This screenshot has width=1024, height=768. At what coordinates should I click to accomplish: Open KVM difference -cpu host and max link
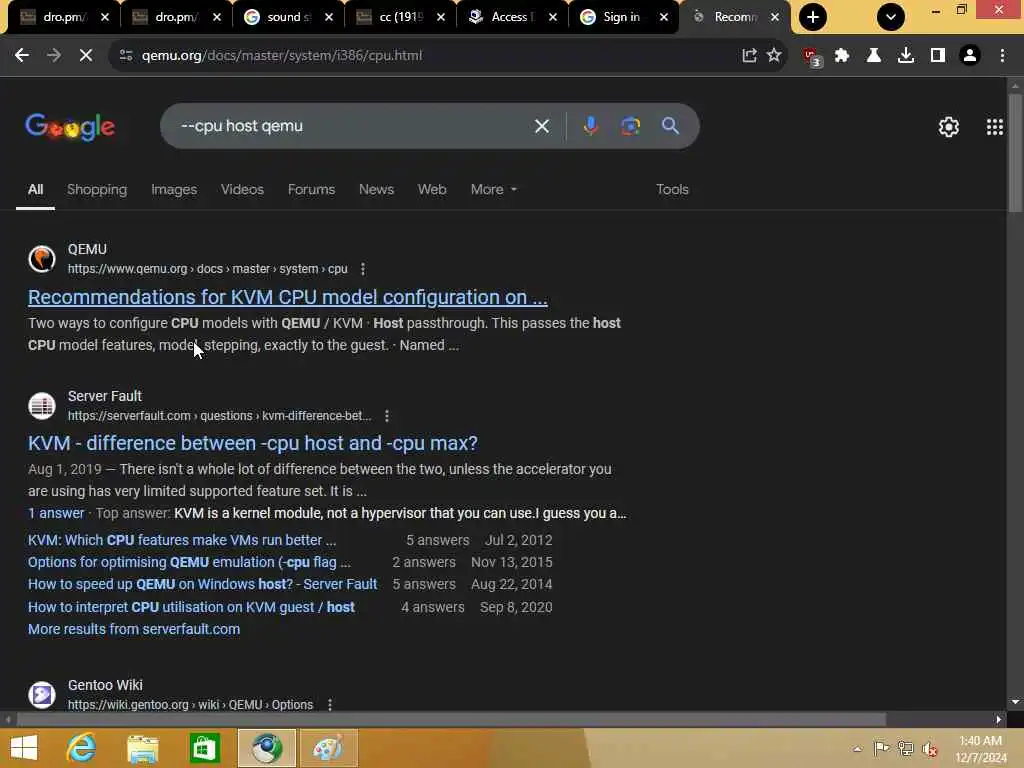253,443
